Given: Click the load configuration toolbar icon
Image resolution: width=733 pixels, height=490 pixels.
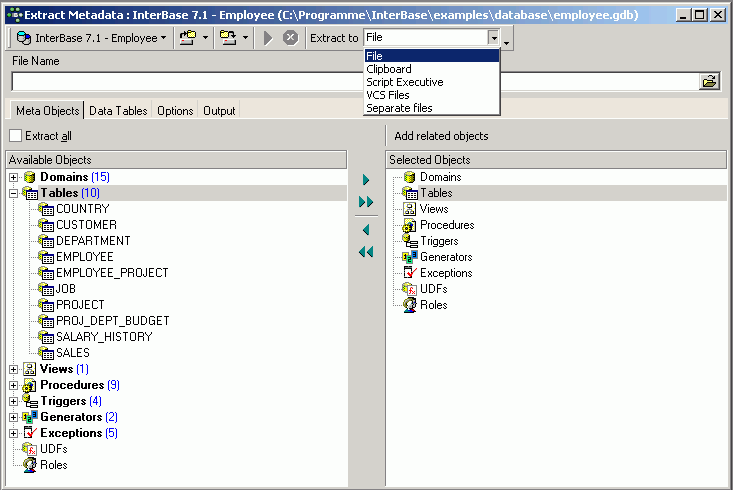Looking at the screenshot, I should [187, 38].
